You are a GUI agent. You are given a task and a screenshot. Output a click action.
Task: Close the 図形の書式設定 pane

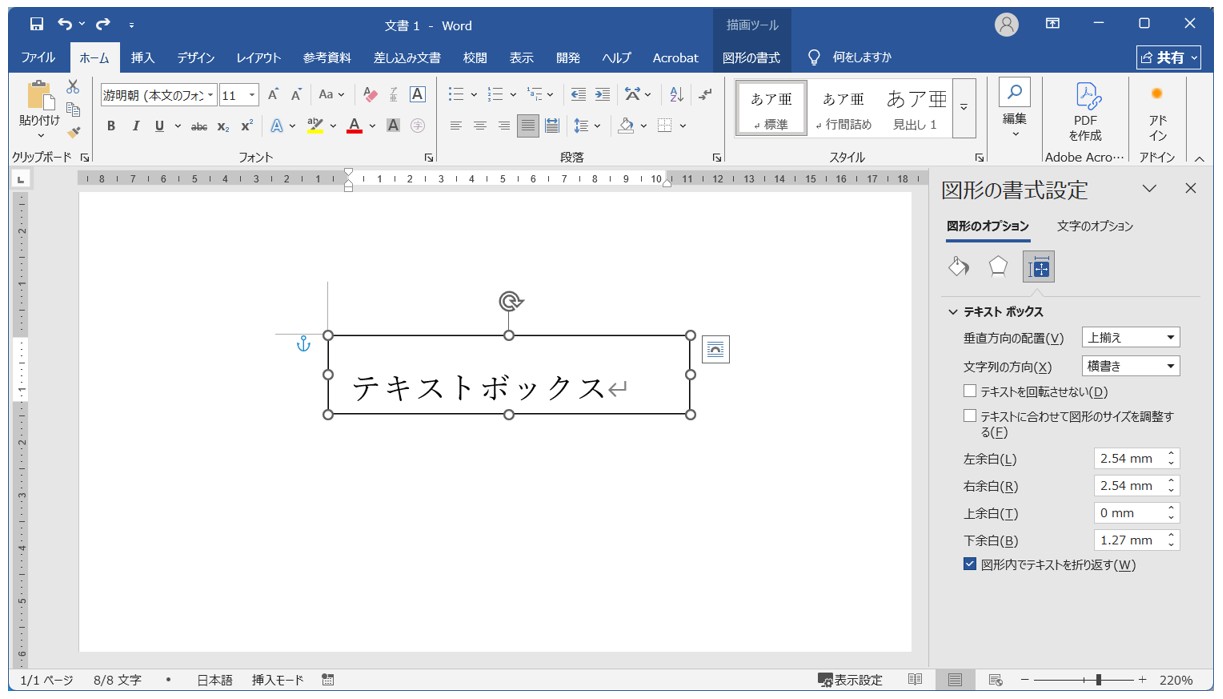point(1190,188)
